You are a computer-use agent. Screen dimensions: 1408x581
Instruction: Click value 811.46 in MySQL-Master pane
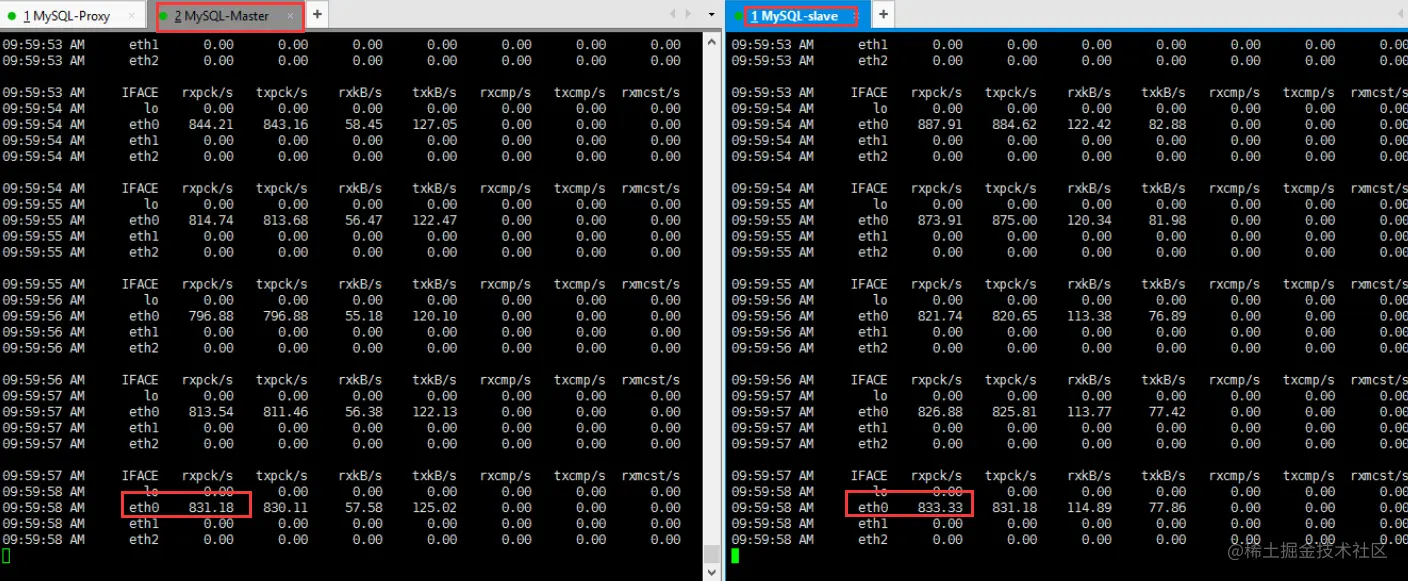click(x=285, y=412)
